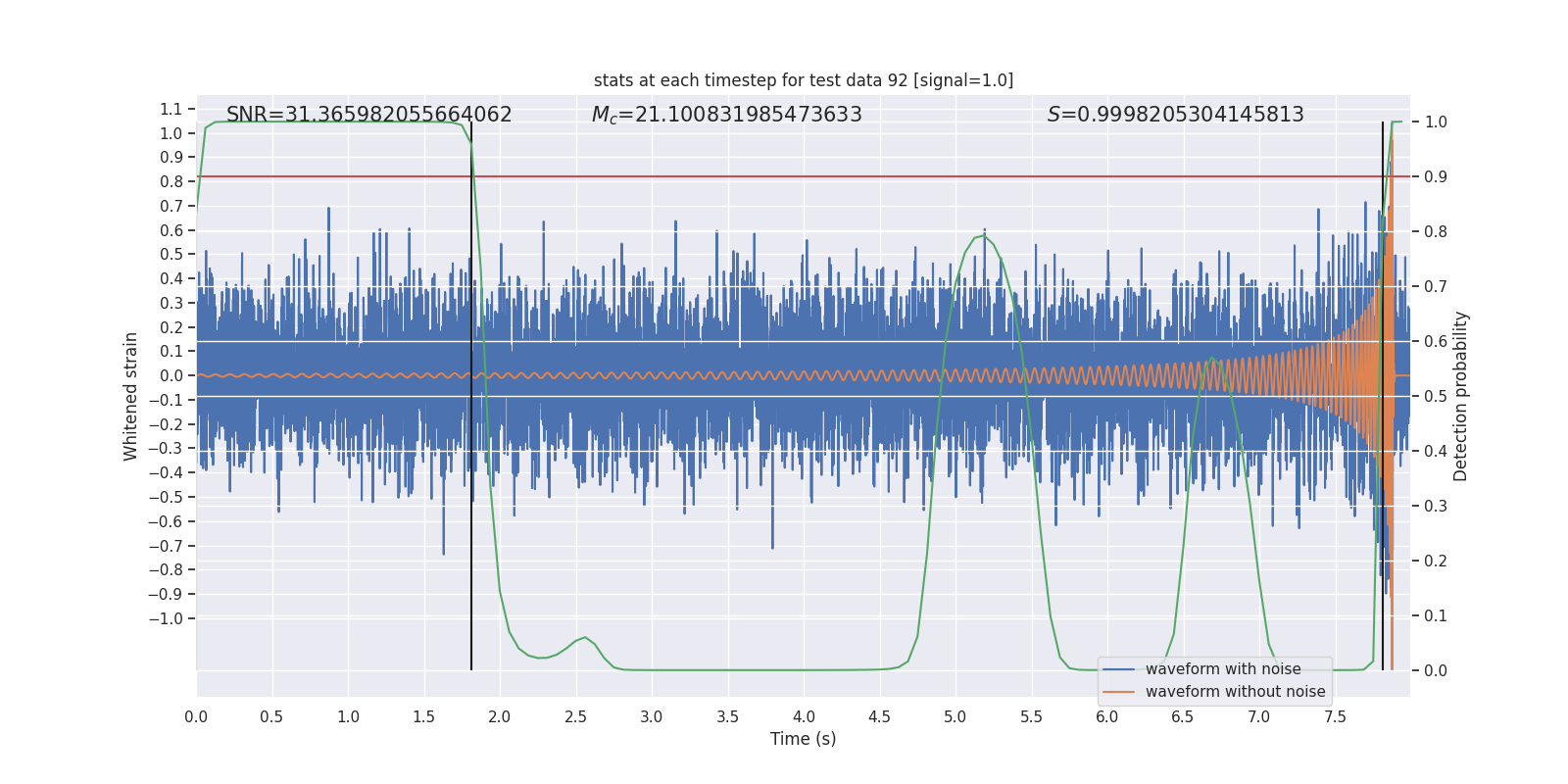Click the 'waveform without noise' legend label
The width and height of the screenshot is (1568, 784).
[1235, 692]
